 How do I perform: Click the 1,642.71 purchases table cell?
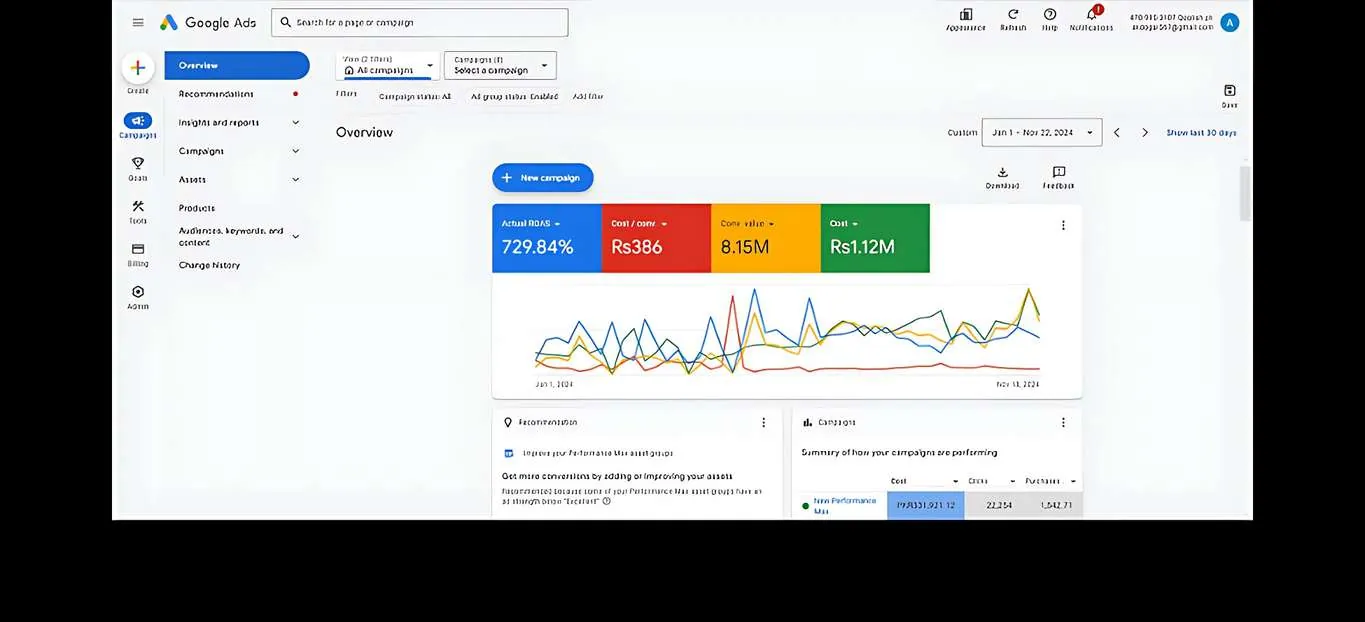[1054, 505]
